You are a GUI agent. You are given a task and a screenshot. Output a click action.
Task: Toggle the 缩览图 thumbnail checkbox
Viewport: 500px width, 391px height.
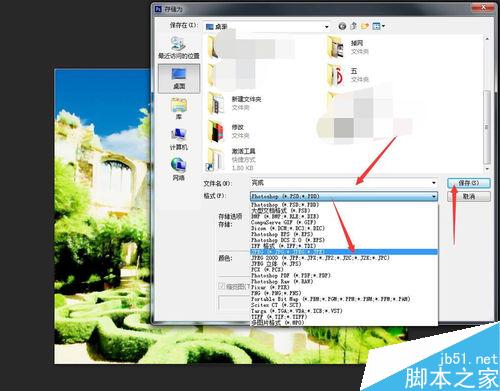(x=222, y=286)
